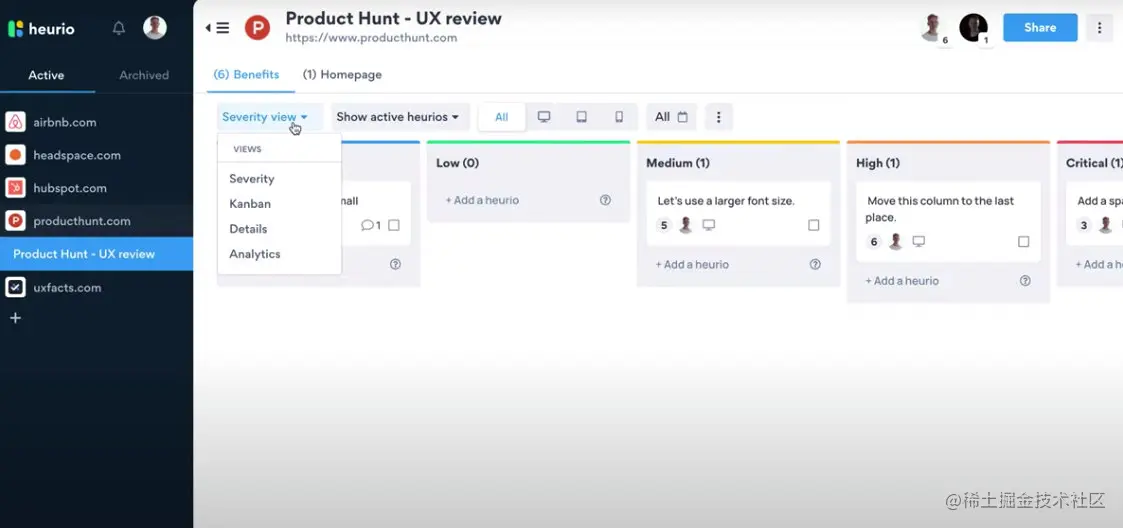Open the (1) Homepage tab

342,75
